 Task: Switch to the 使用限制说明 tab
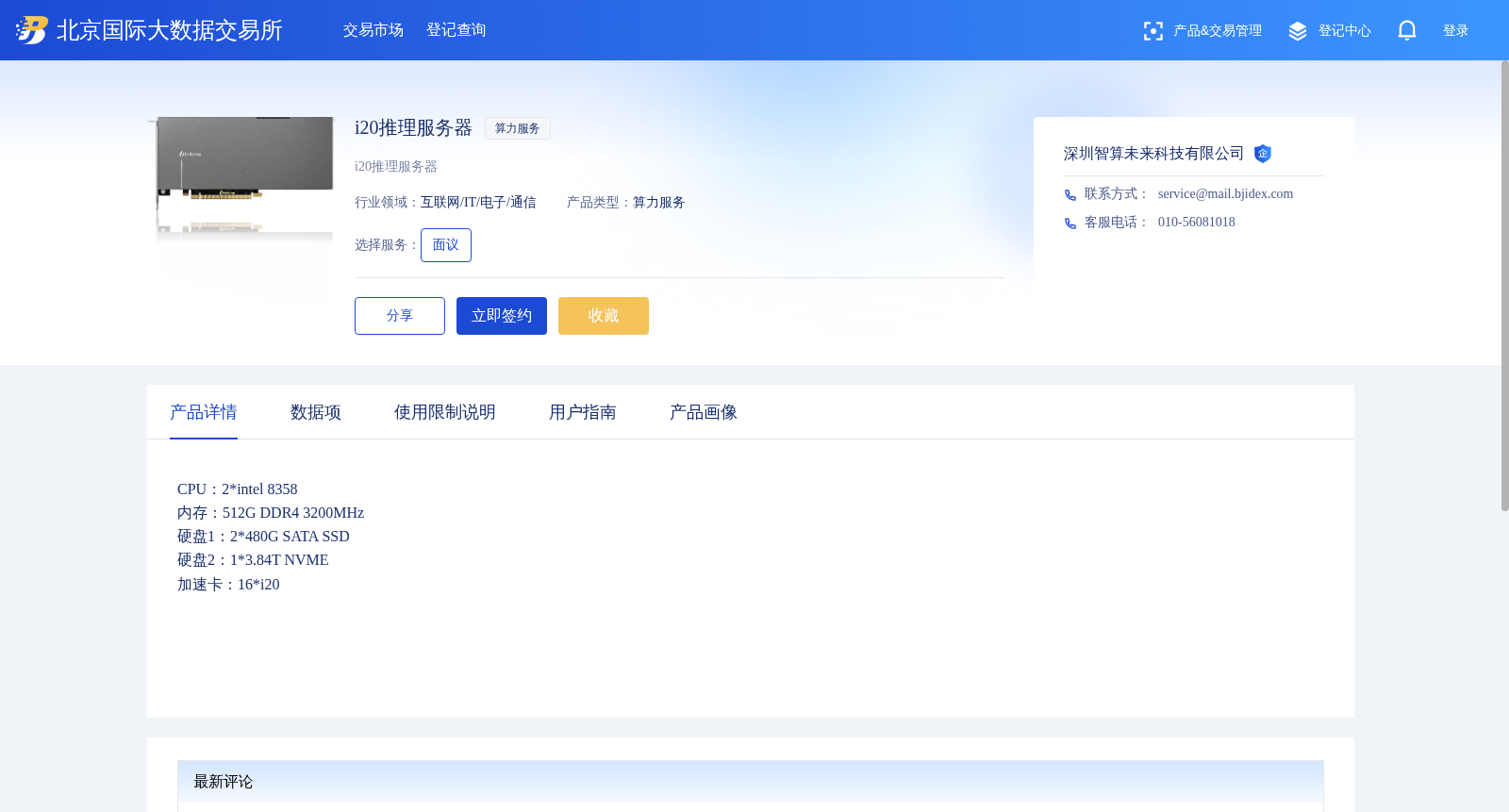pos(445,412)
